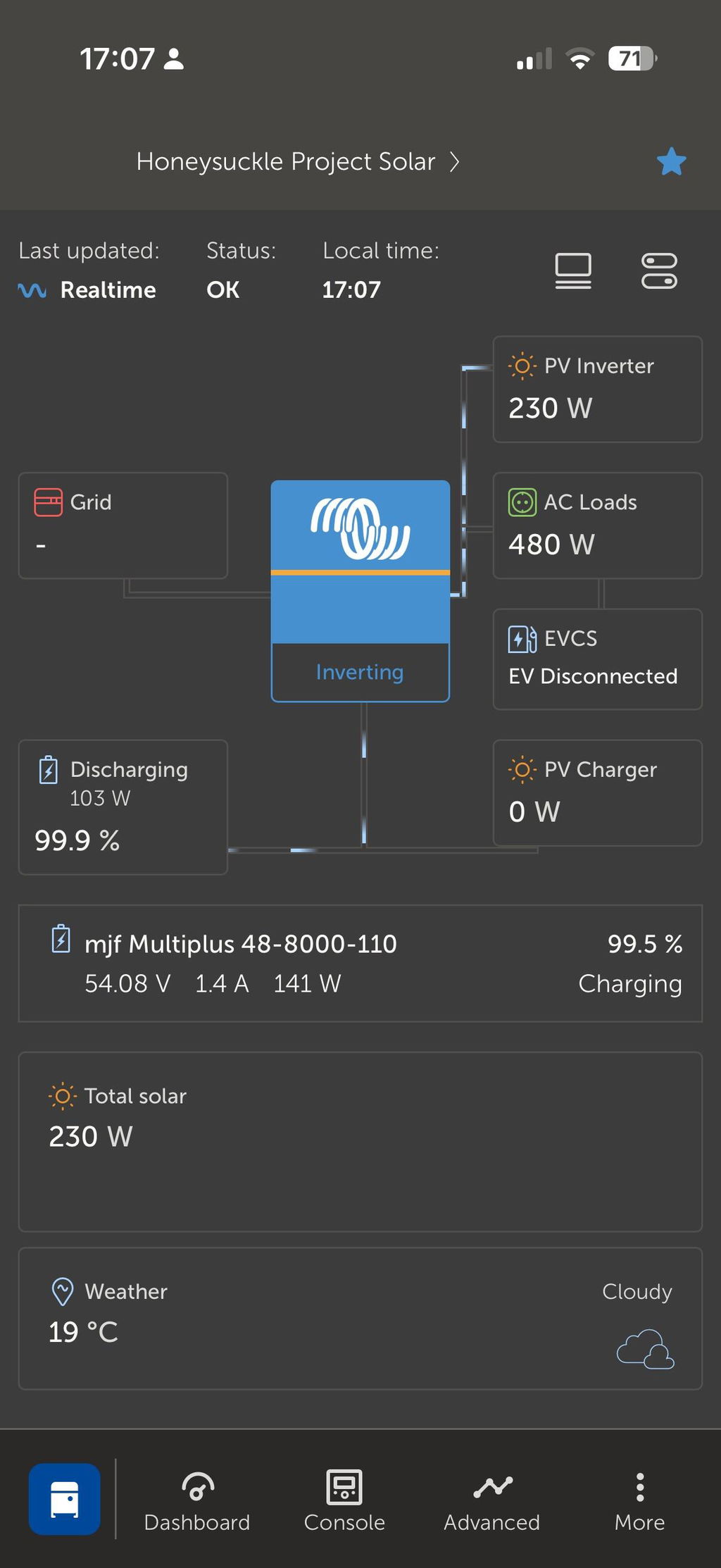Open the device list icon

573,271
